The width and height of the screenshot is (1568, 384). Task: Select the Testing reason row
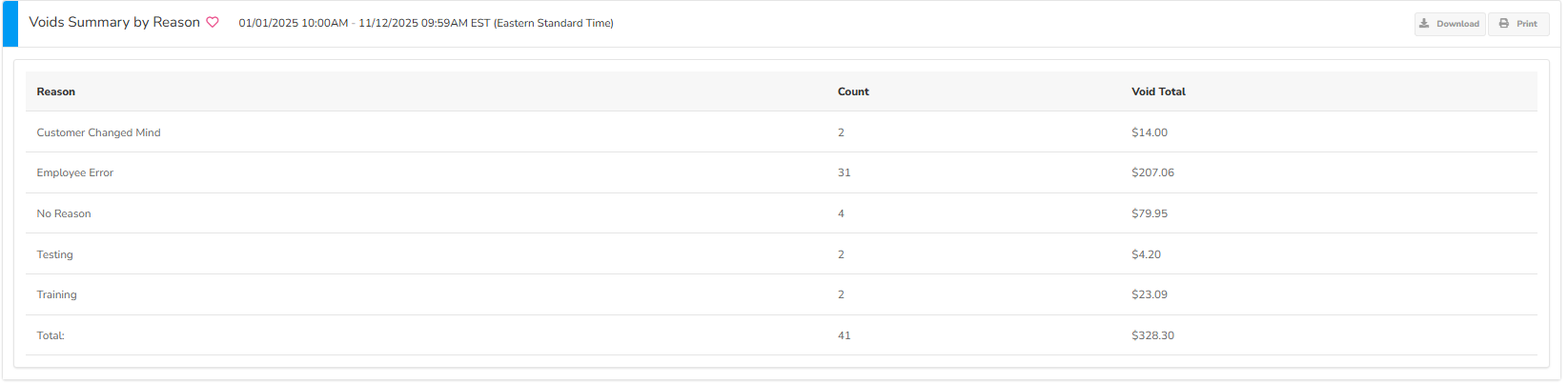tap(54, 254)
